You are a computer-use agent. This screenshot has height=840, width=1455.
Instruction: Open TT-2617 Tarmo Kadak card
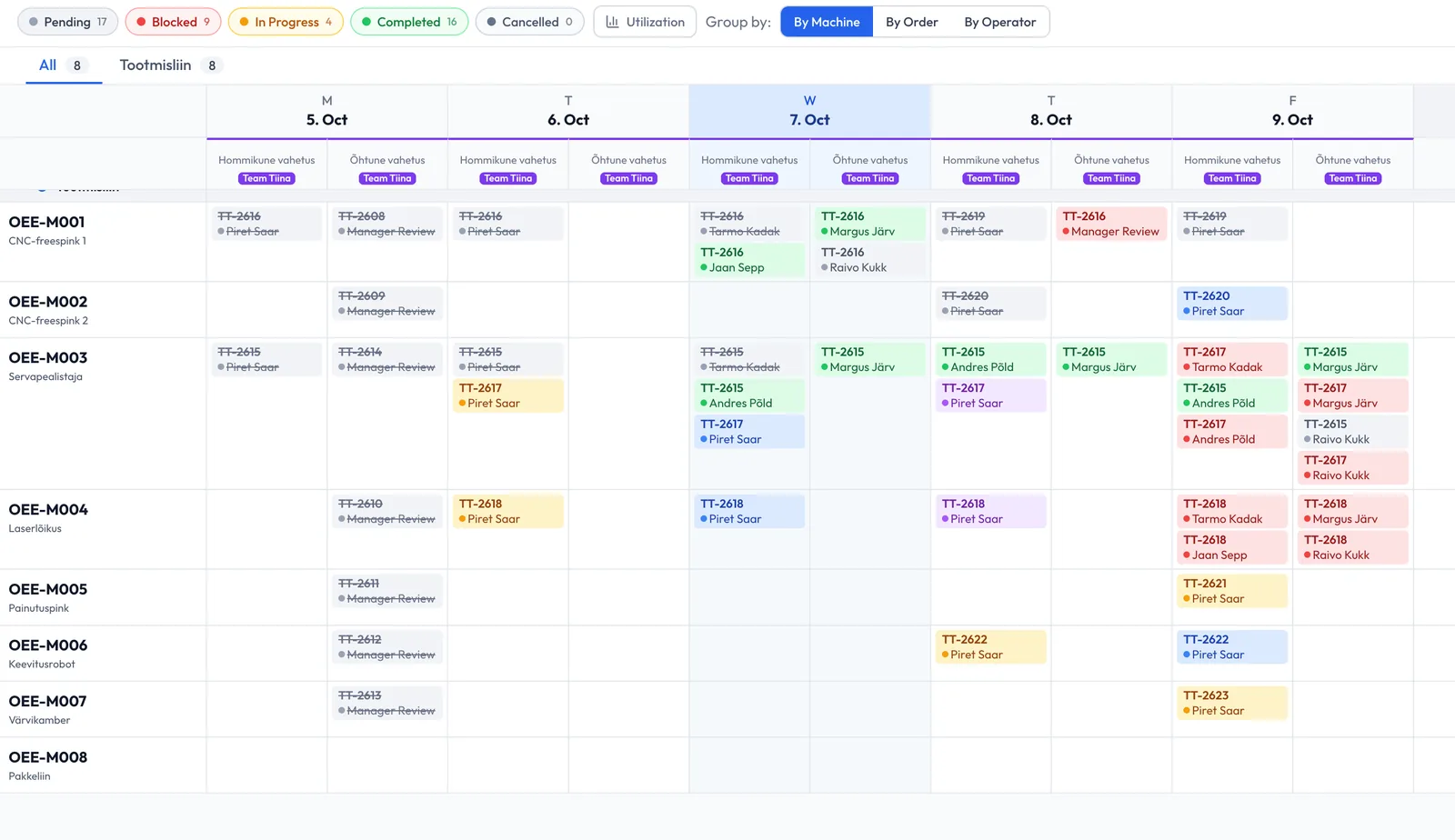tap(1232, 359)
